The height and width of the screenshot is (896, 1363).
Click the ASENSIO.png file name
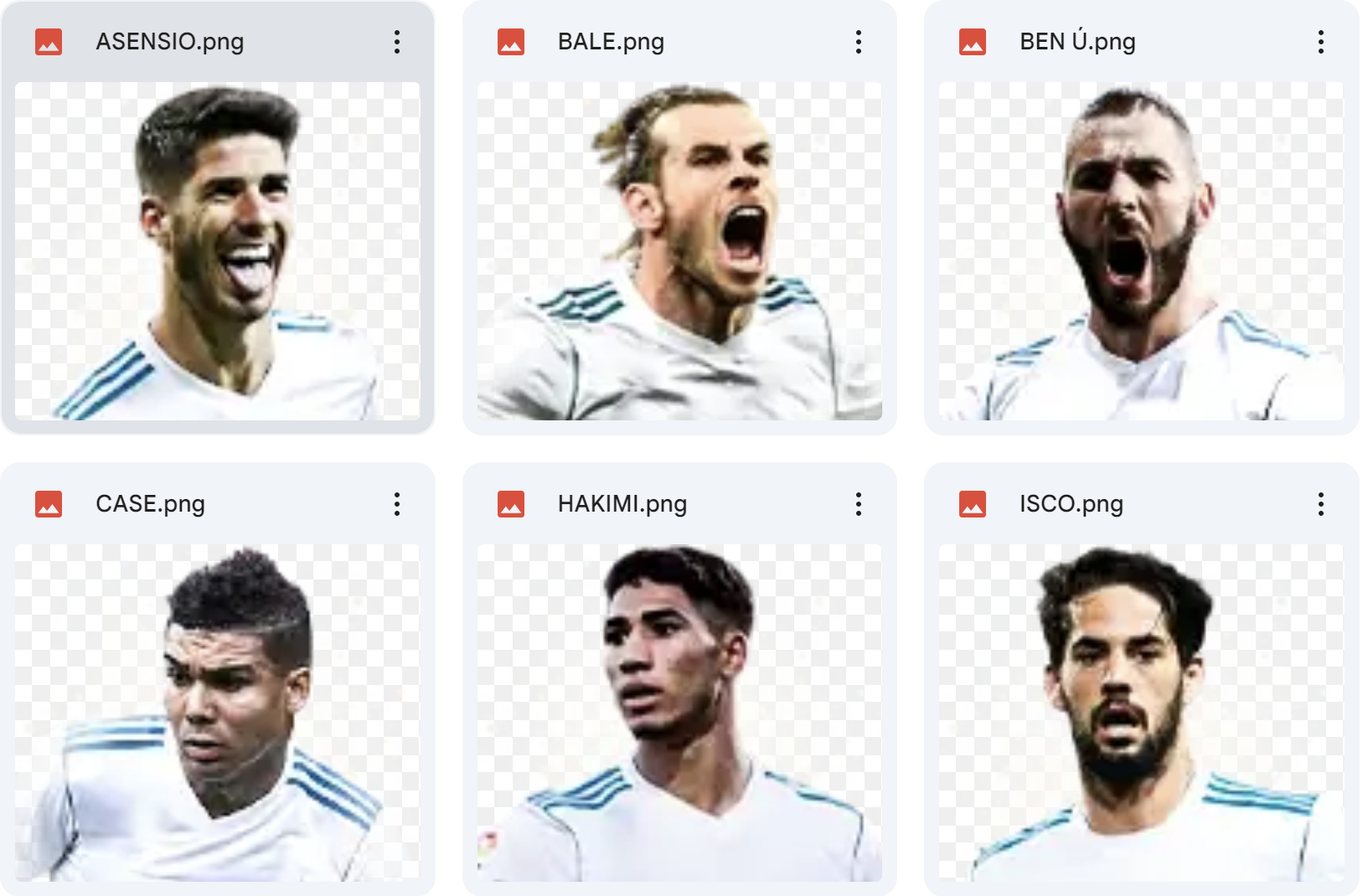click(170, 42)
